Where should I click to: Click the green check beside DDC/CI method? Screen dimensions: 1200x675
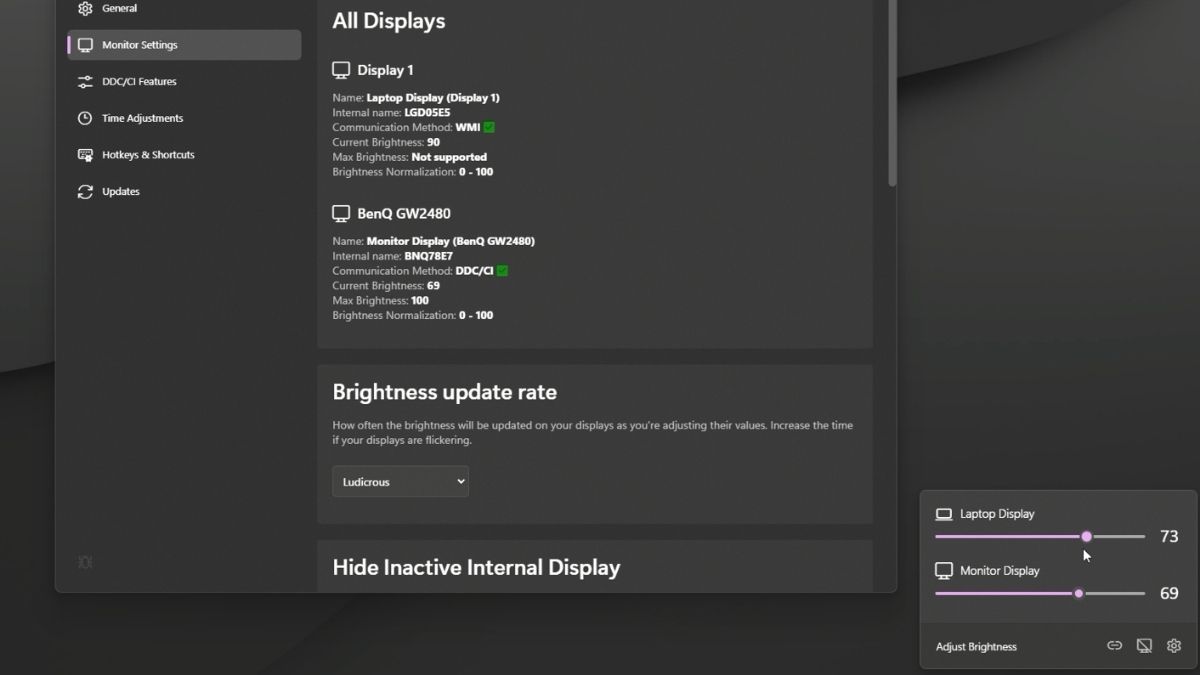(x=502, y=270)
